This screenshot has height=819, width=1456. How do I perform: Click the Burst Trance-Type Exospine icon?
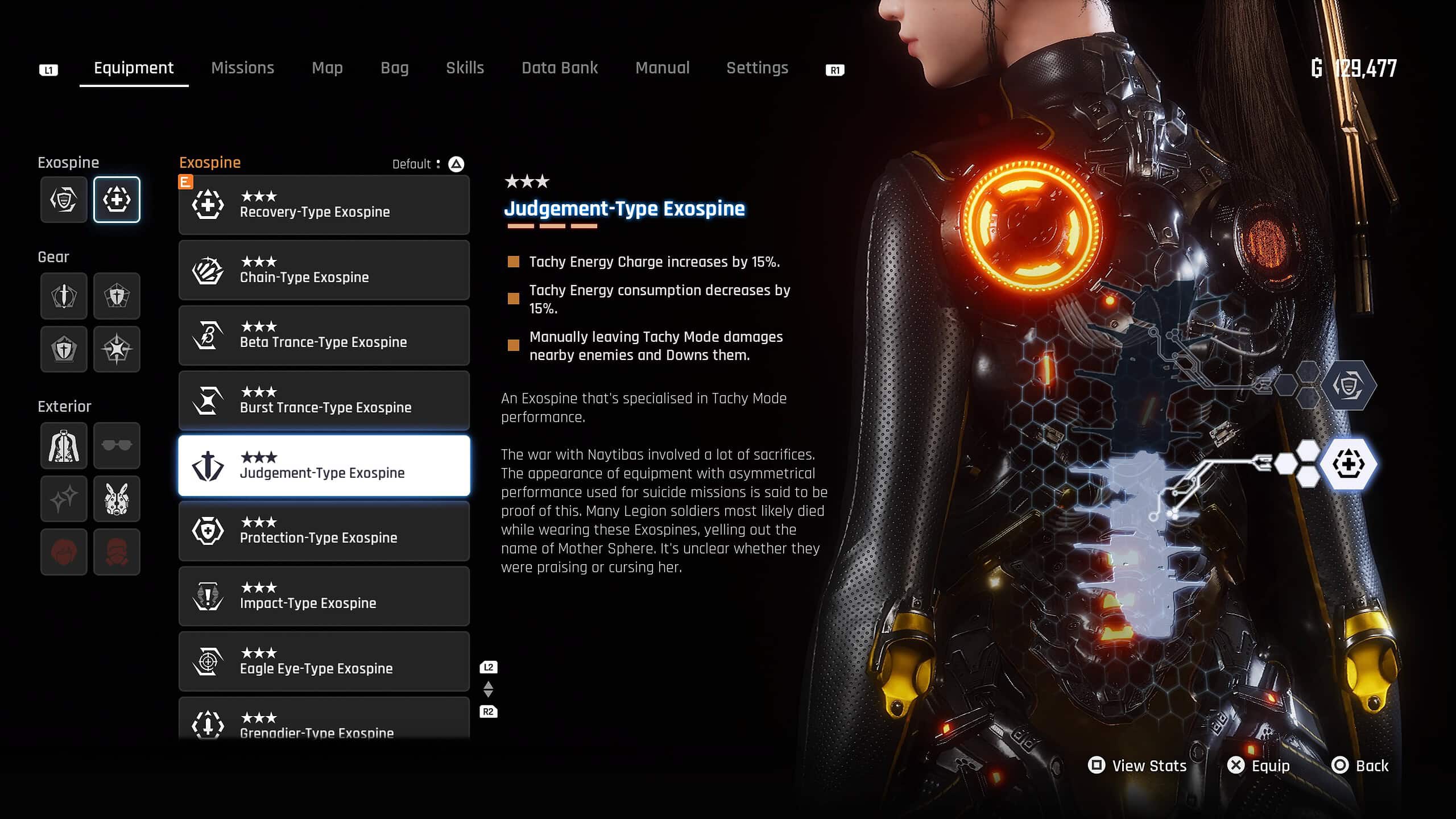pos(208,400)
